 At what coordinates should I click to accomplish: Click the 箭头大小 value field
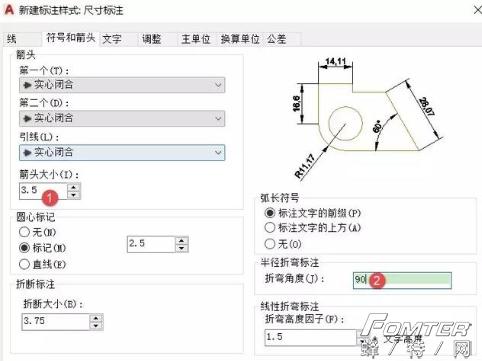(x=43, y=191)
